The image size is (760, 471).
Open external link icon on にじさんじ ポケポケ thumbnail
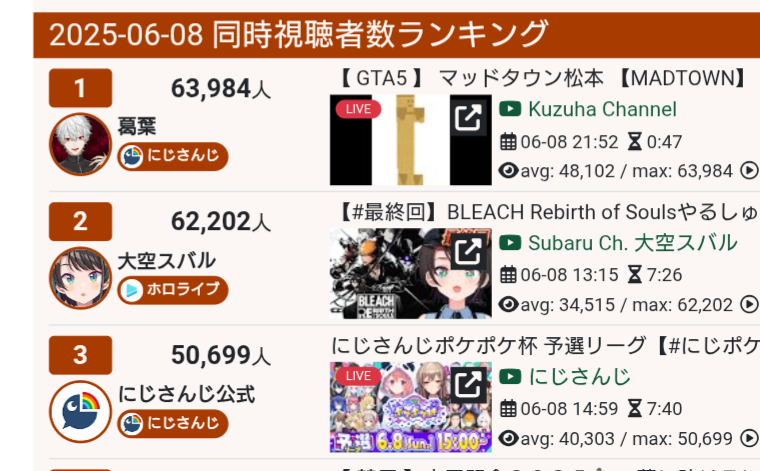[468, 384]
